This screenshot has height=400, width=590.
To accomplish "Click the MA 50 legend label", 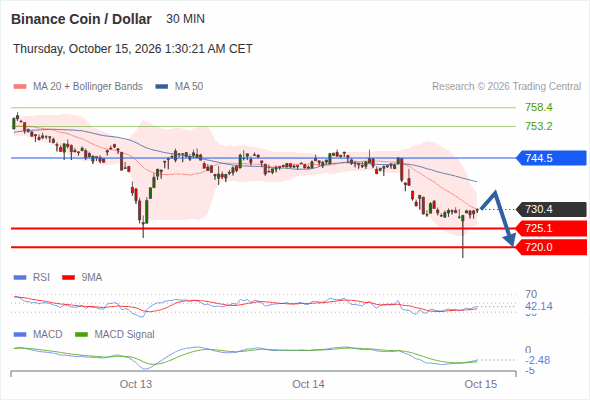I will (189, 87).
